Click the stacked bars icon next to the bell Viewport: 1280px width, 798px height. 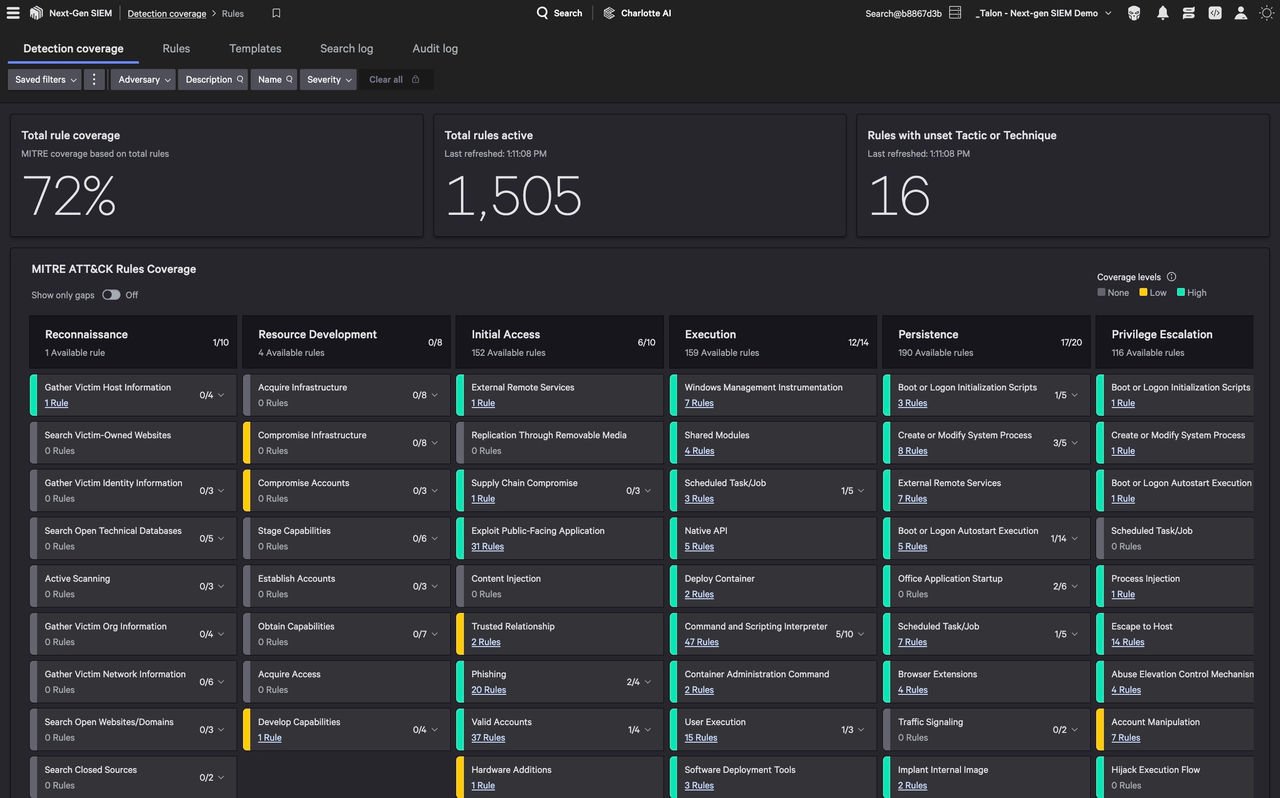click(x=1188, y=13)
